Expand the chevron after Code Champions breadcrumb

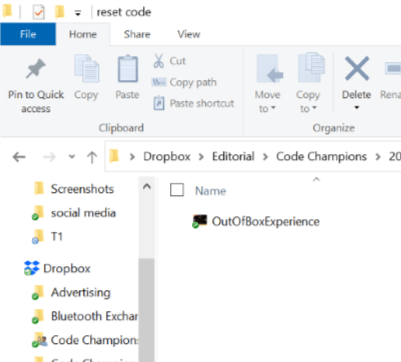click(378, 157)
